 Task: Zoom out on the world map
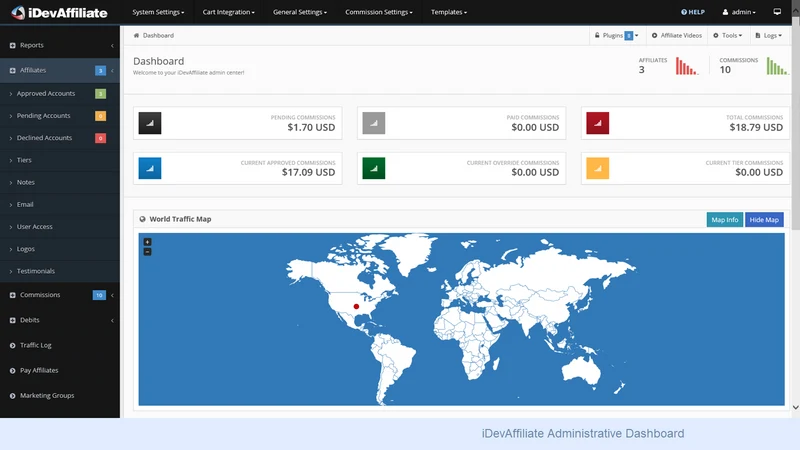147,252
